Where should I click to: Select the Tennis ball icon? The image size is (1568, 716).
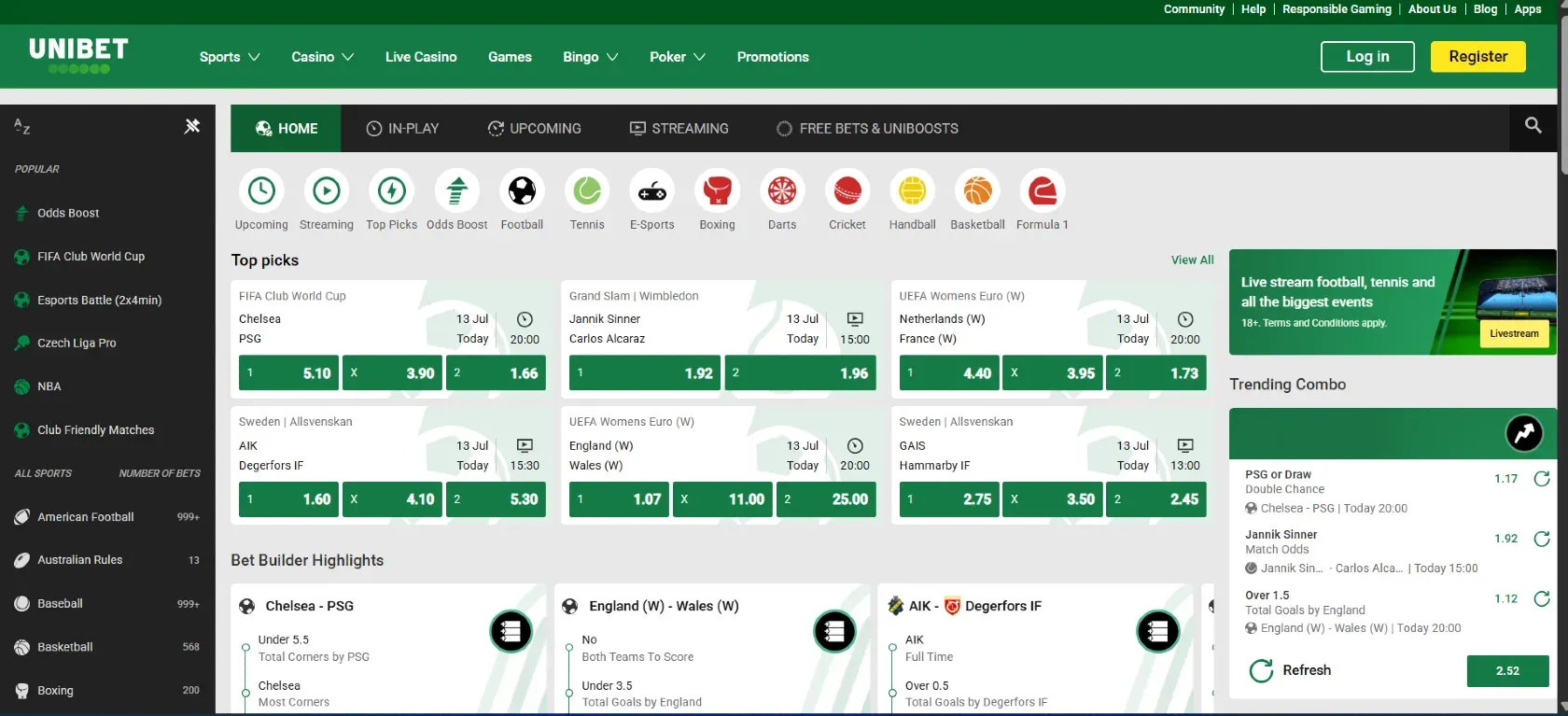coord(587,190)
